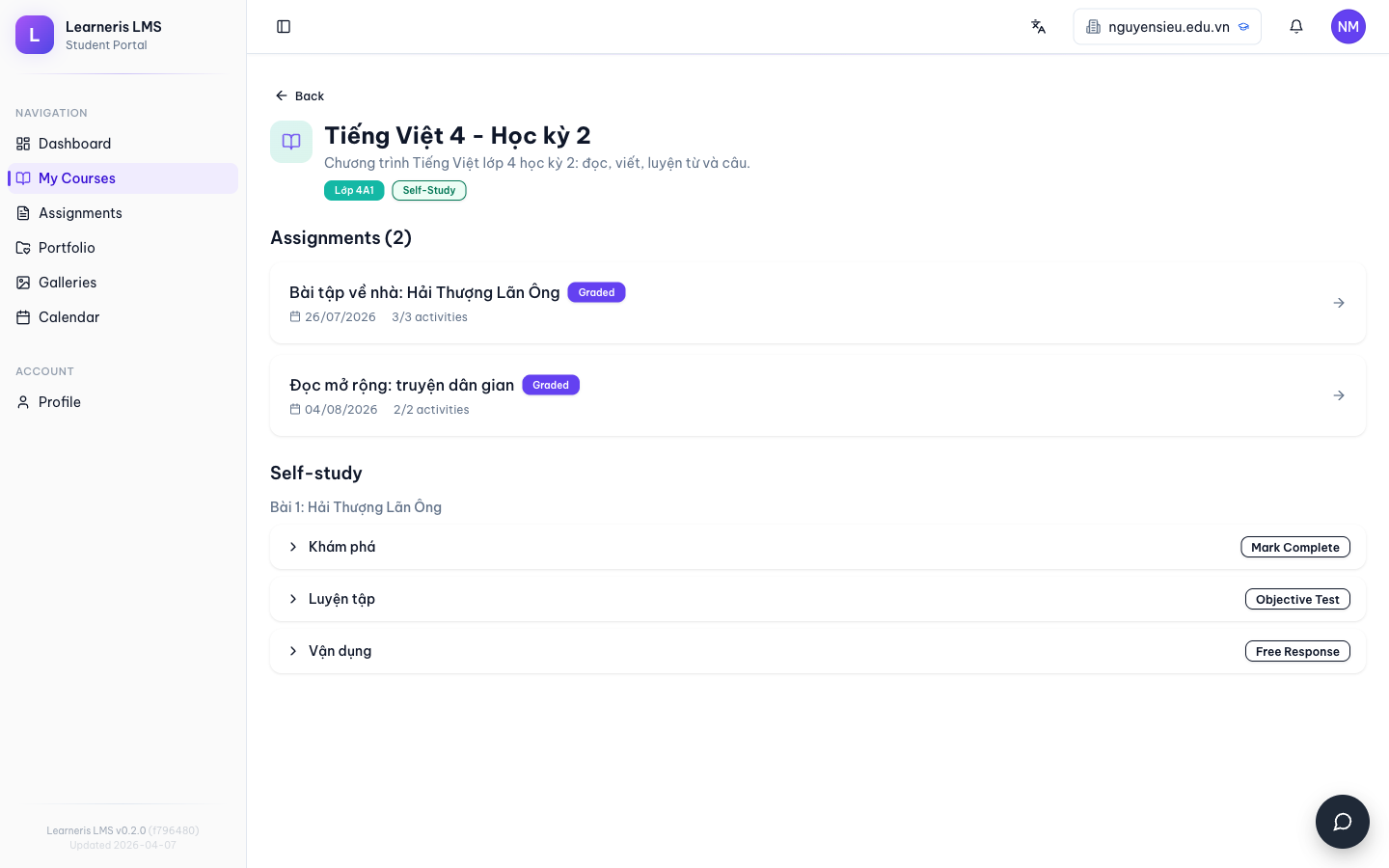
Task: Click the Learneris LMS logo icon
Action: 35,35
